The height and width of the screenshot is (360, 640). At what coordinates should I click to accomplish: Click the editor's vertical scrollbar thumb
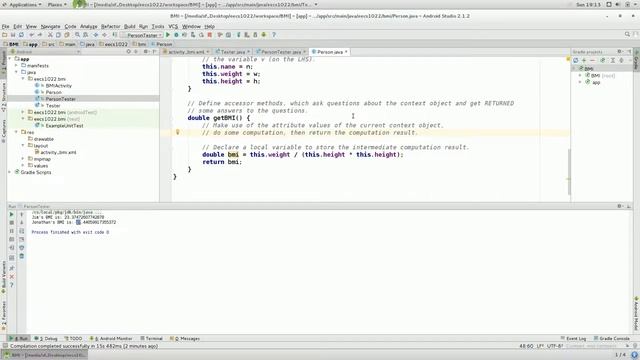point(569,172)
